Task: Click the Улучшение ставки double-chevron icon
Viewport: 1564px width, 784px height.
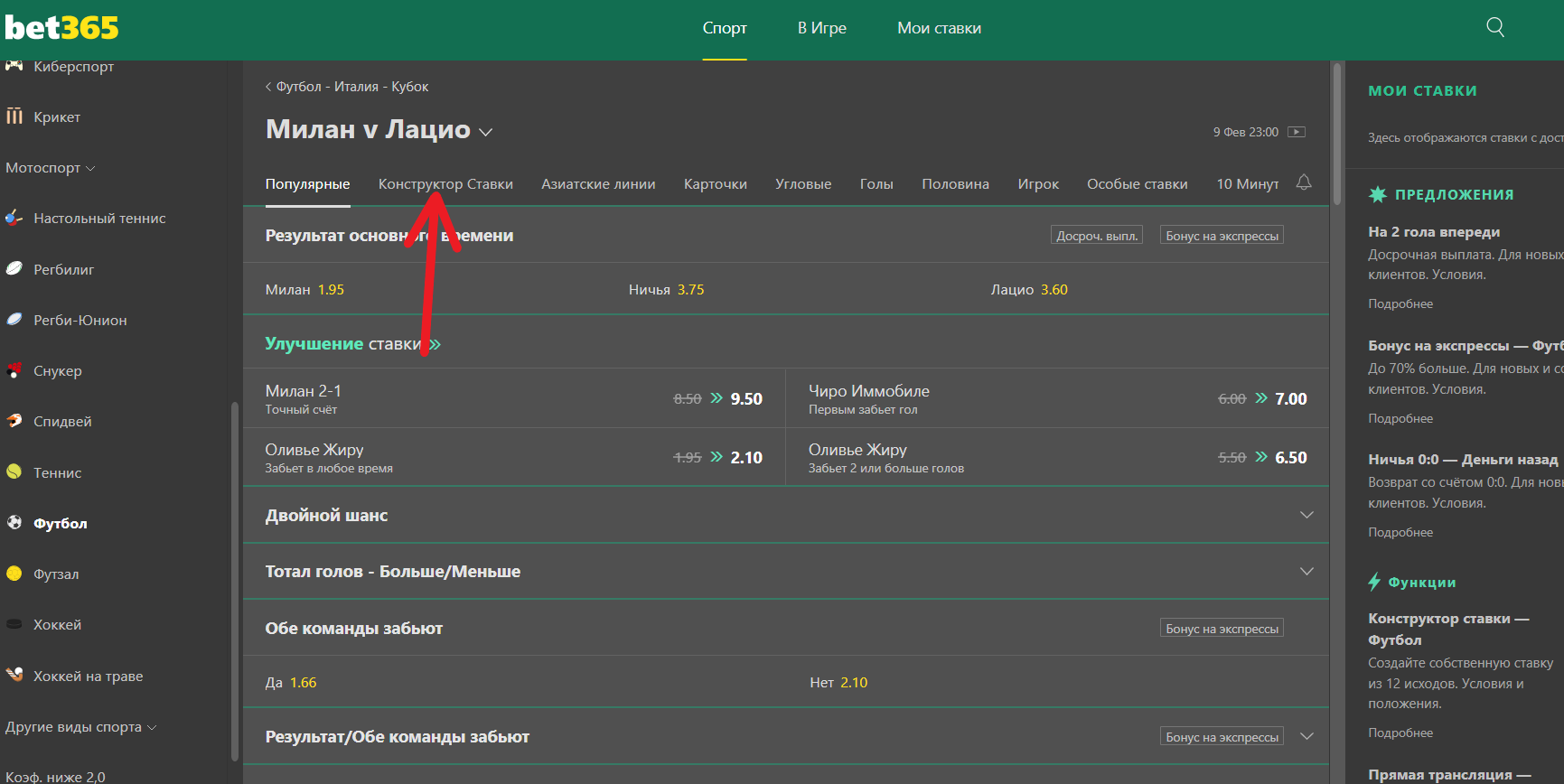Action: point(435,344)
